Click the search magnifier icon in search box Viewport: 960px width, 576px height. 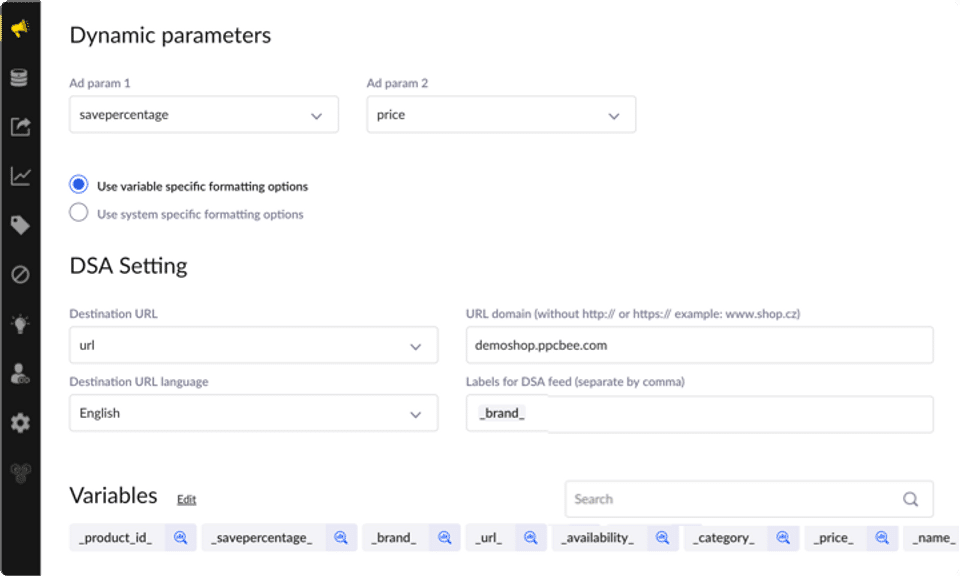point(910,499)
